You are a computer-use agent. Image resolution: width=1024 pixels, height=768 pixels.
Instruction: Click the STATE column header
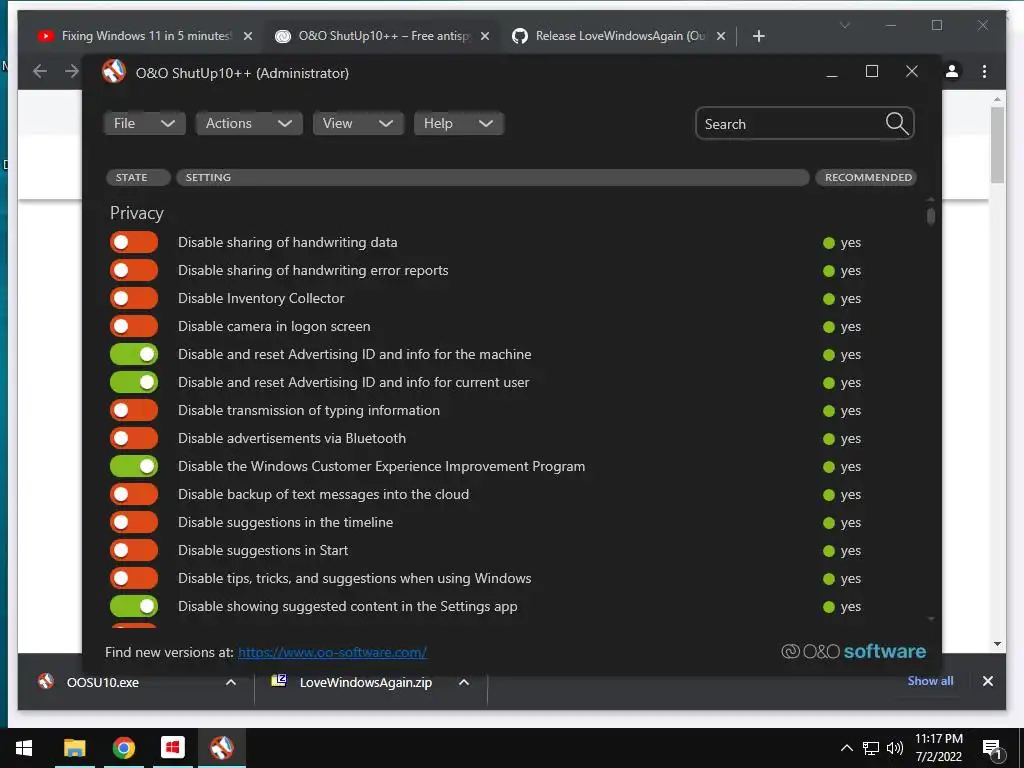(138, 178)
